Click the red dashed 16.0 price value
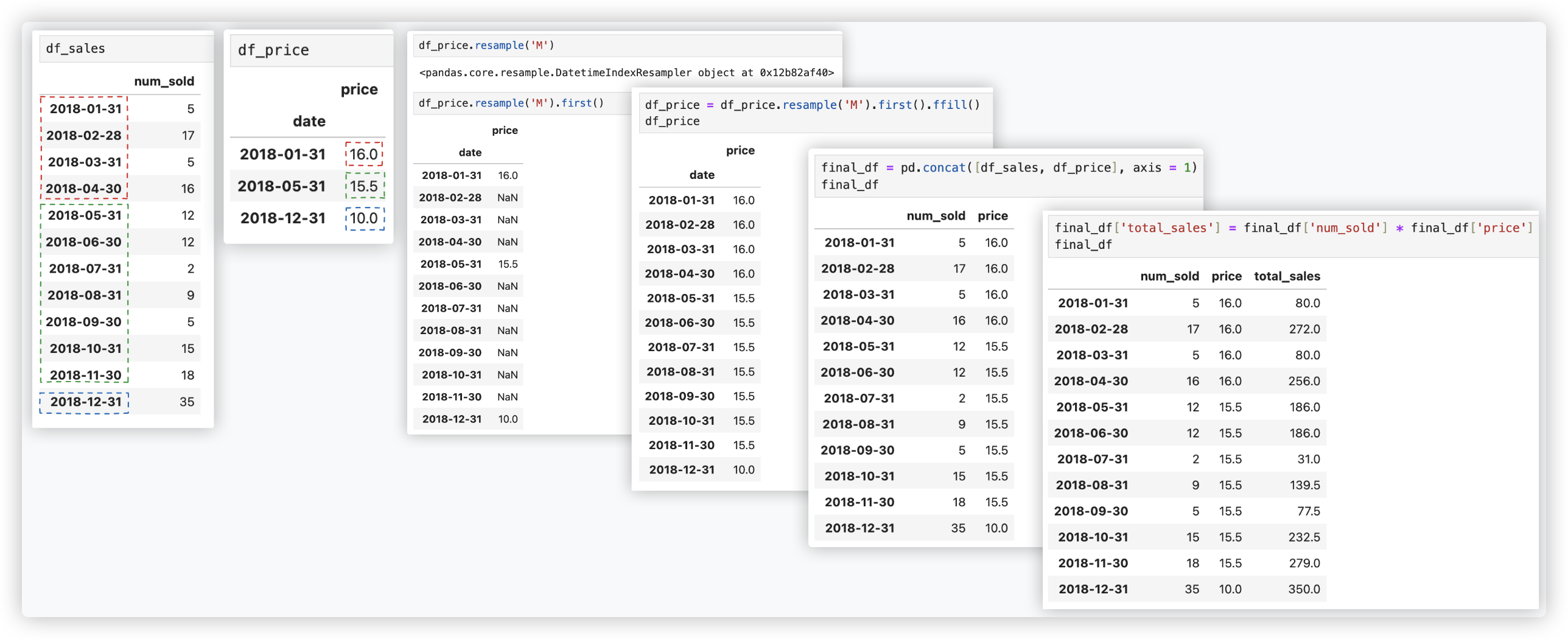The image size is (1568, 639). [364, 155]
